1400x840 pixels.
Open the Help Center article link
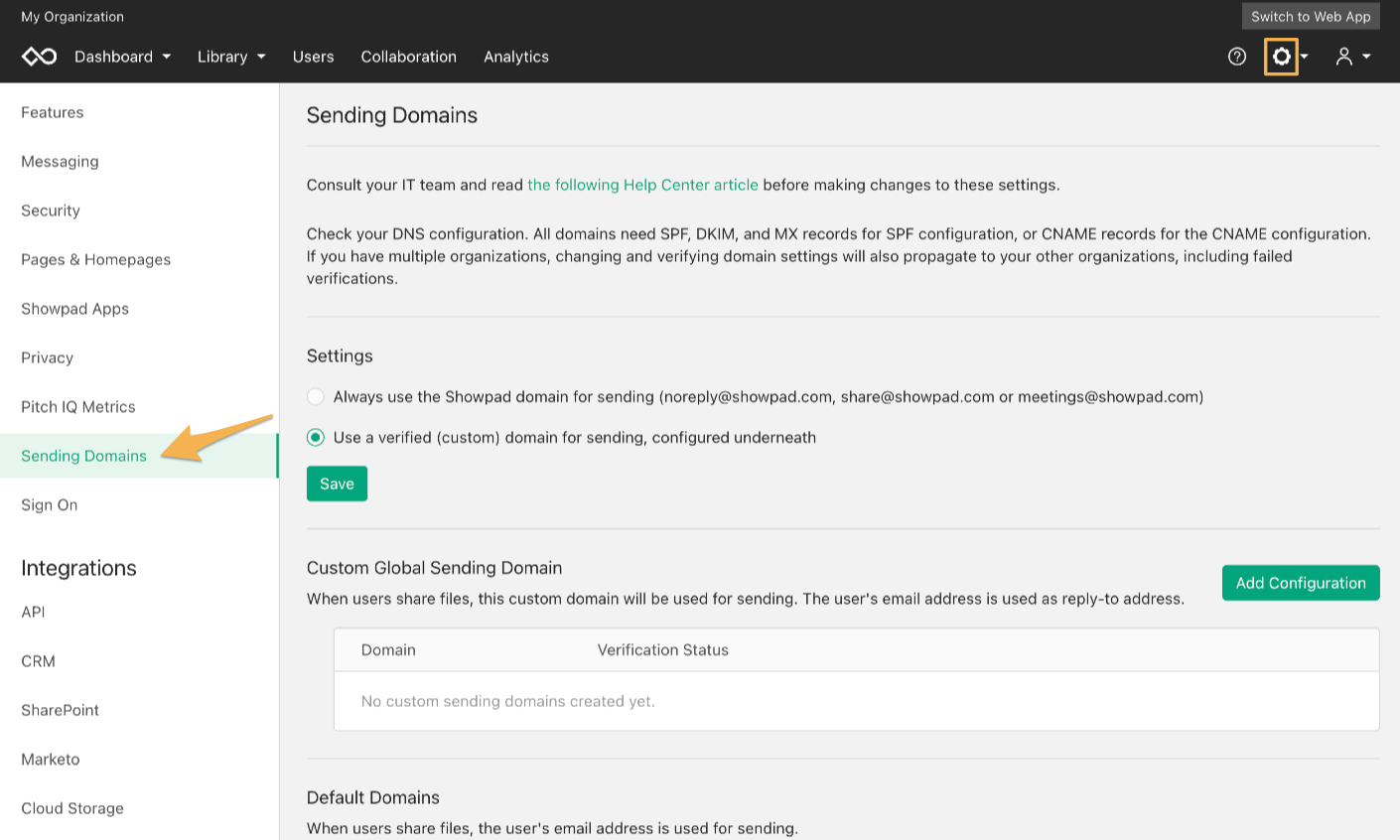tap(642, 185)
